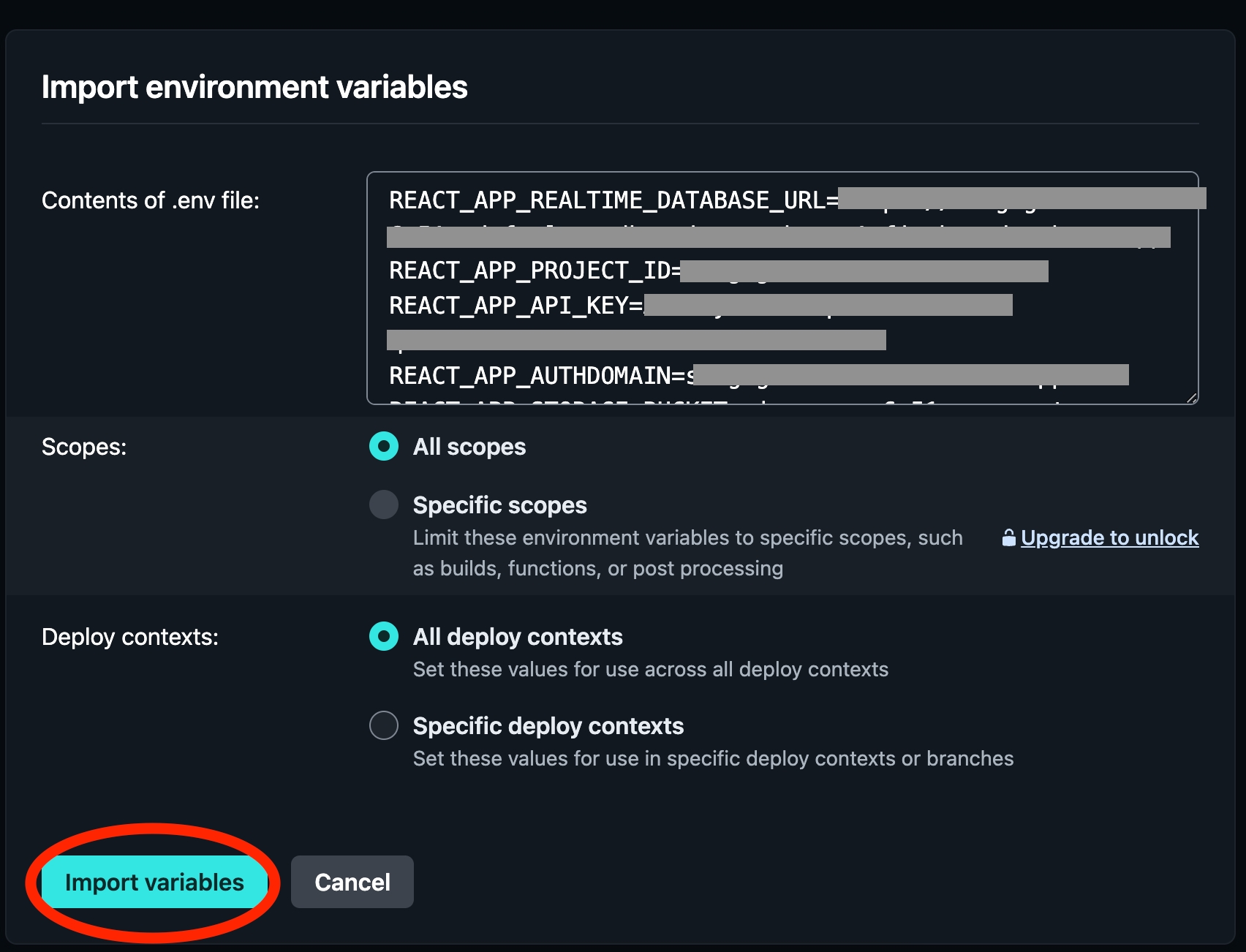The image size is (1246, 952).
Task: Open the Upgrade to unlock link
Action: coord(1109,538)
